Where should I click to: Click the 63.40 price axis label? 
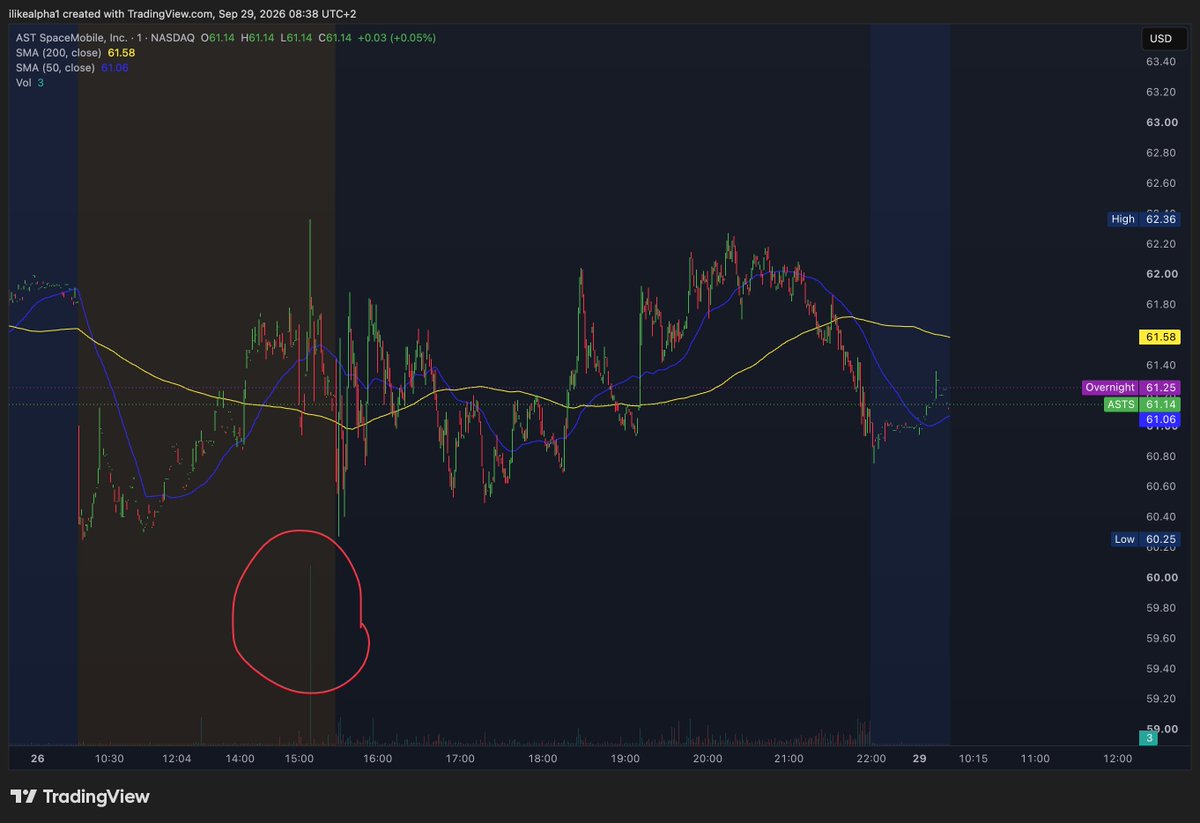tap(1160, 62)
